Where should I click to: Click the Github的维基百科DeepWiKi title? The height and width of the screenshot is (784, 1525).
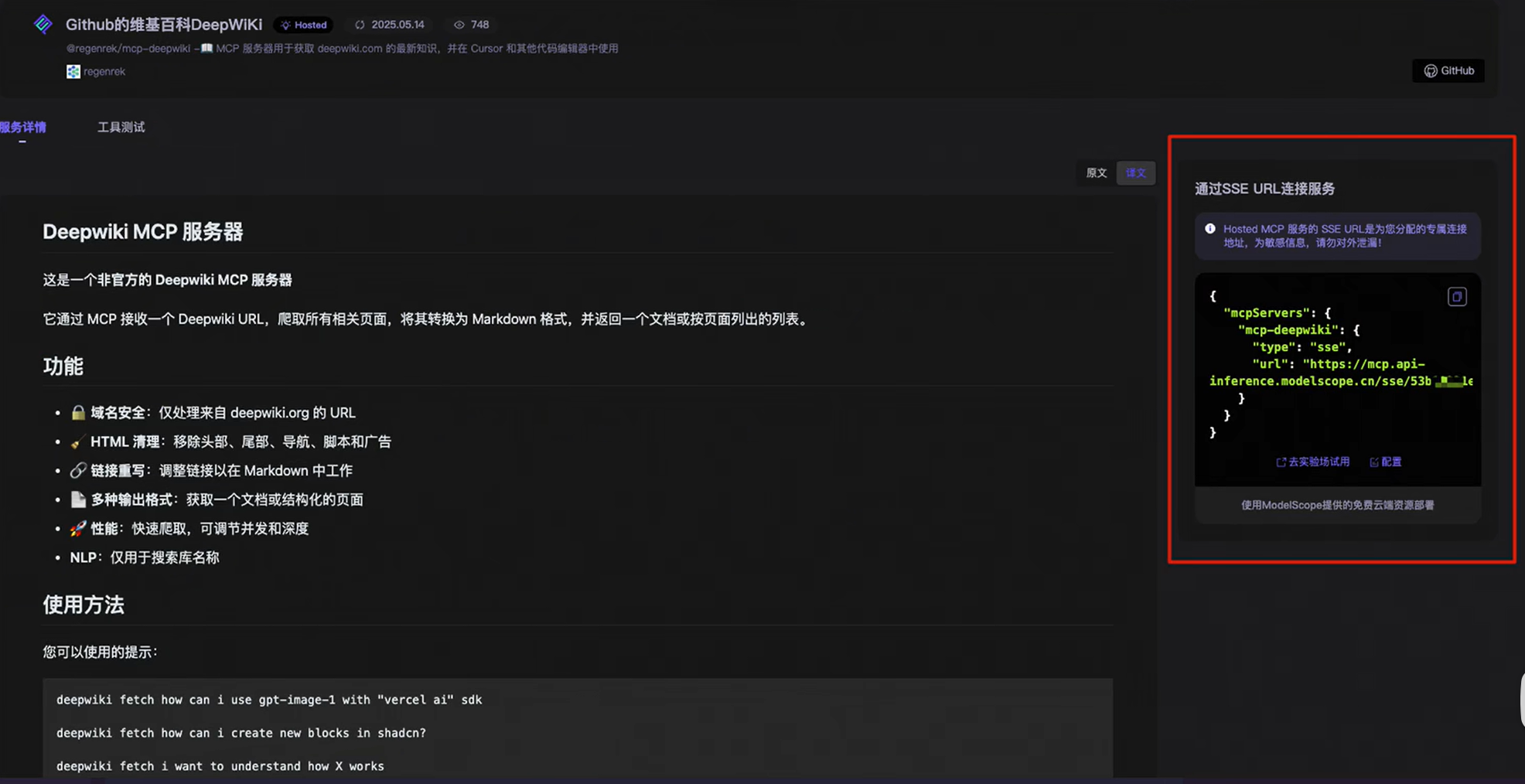(x=164, y=25)
